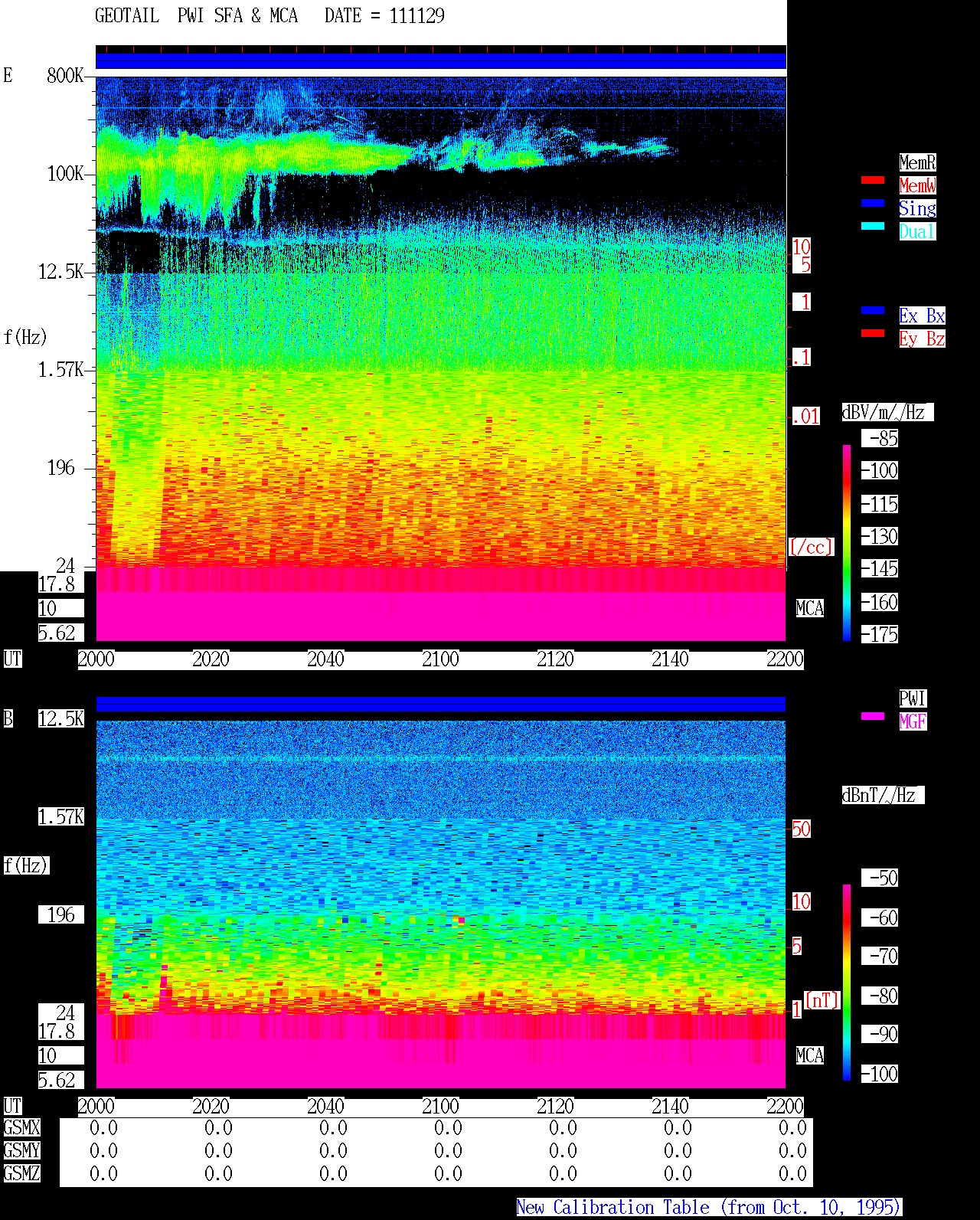
Task: Click the GEOTAIL PWI SFA & MCA title
Action: click(196, 16)
